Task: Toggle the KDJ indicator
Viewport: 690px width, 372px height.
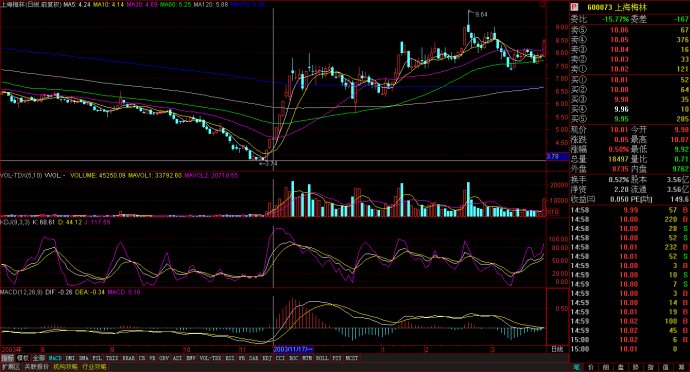Action: point(267,358)
